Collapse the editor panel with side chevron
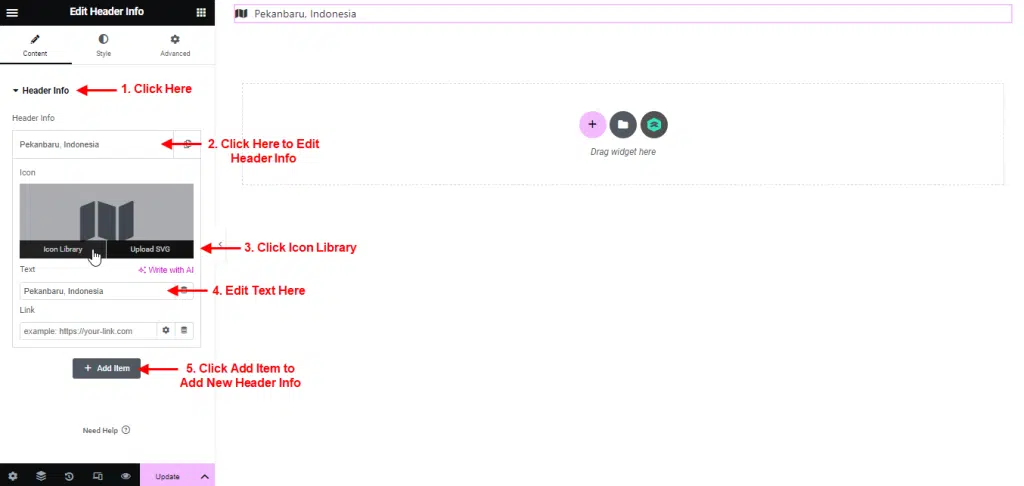This screenshot has width=1024, height=486. [x=220, y=244]
